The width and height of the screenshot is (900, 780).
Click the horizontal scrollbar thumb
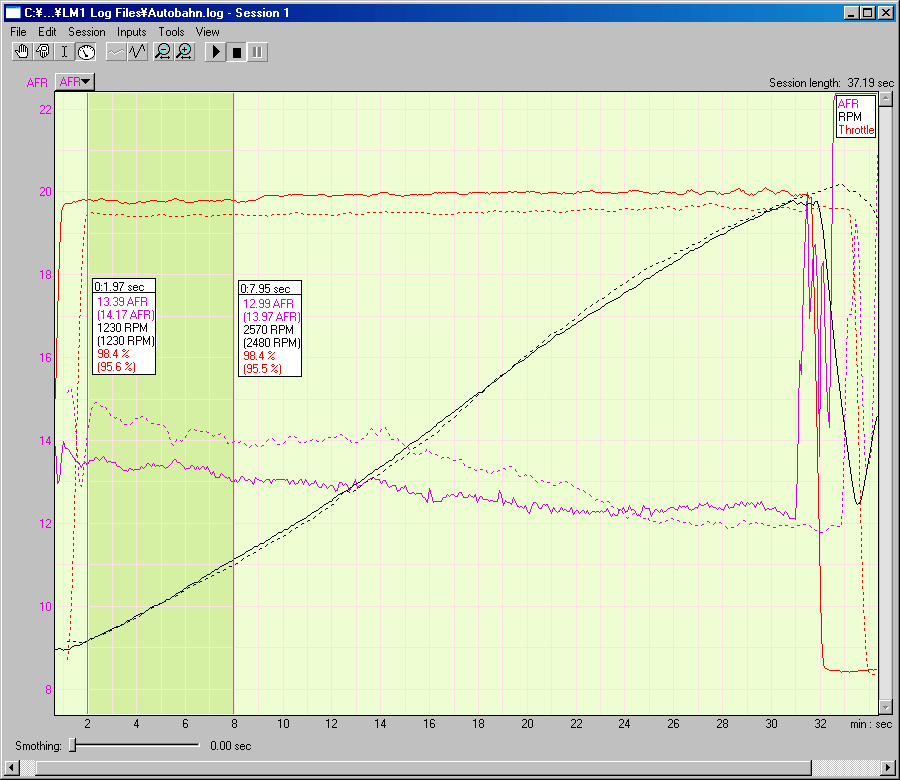[x=424, y=767]
